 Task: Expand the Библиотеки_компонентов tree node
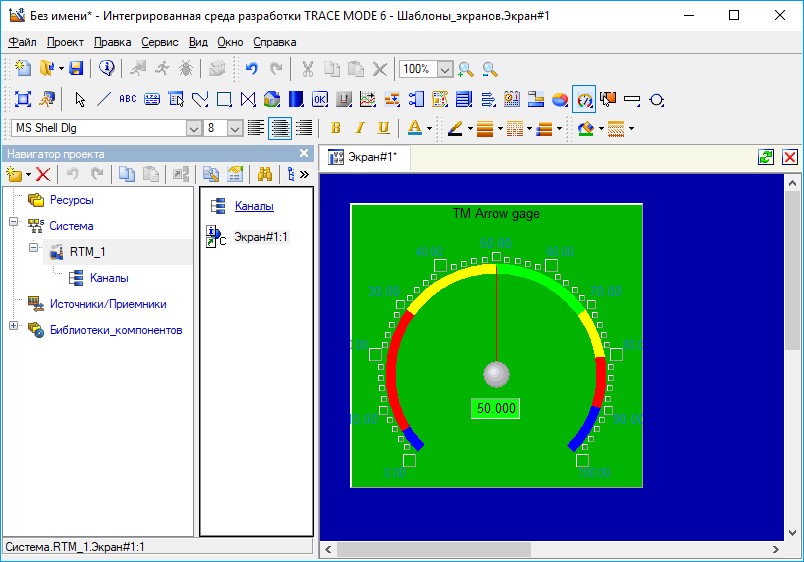pyautogui.click(x=13, y=326)
